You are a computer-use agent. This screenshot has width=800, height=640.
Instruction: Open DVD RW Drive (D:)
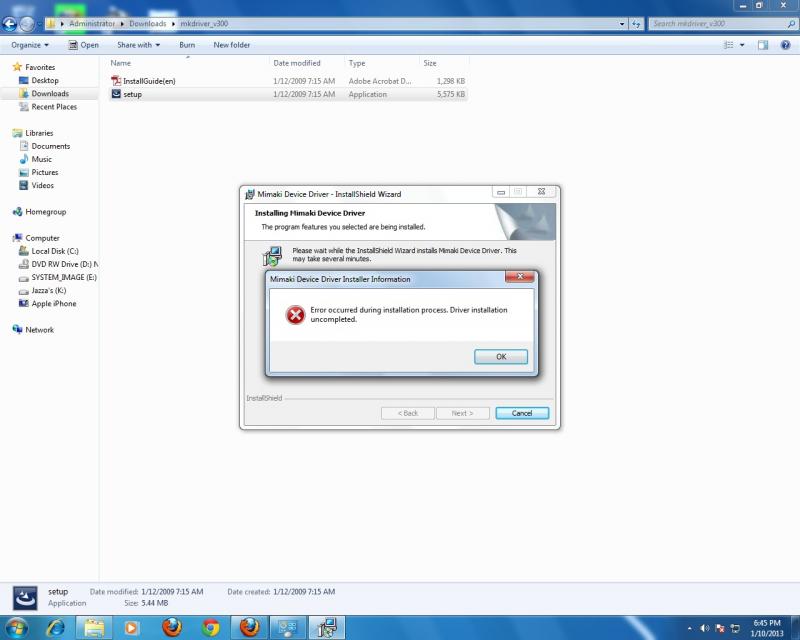59,264
